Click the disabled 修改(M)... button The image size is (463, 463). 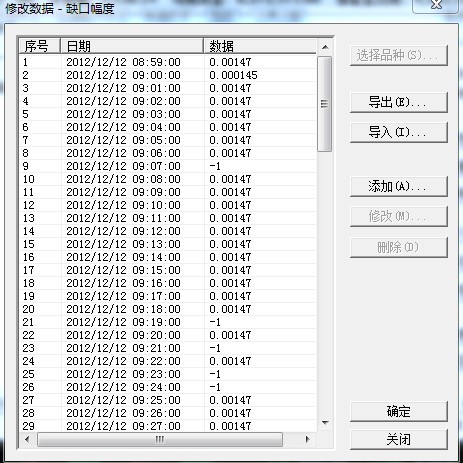[x=399, y=217]
